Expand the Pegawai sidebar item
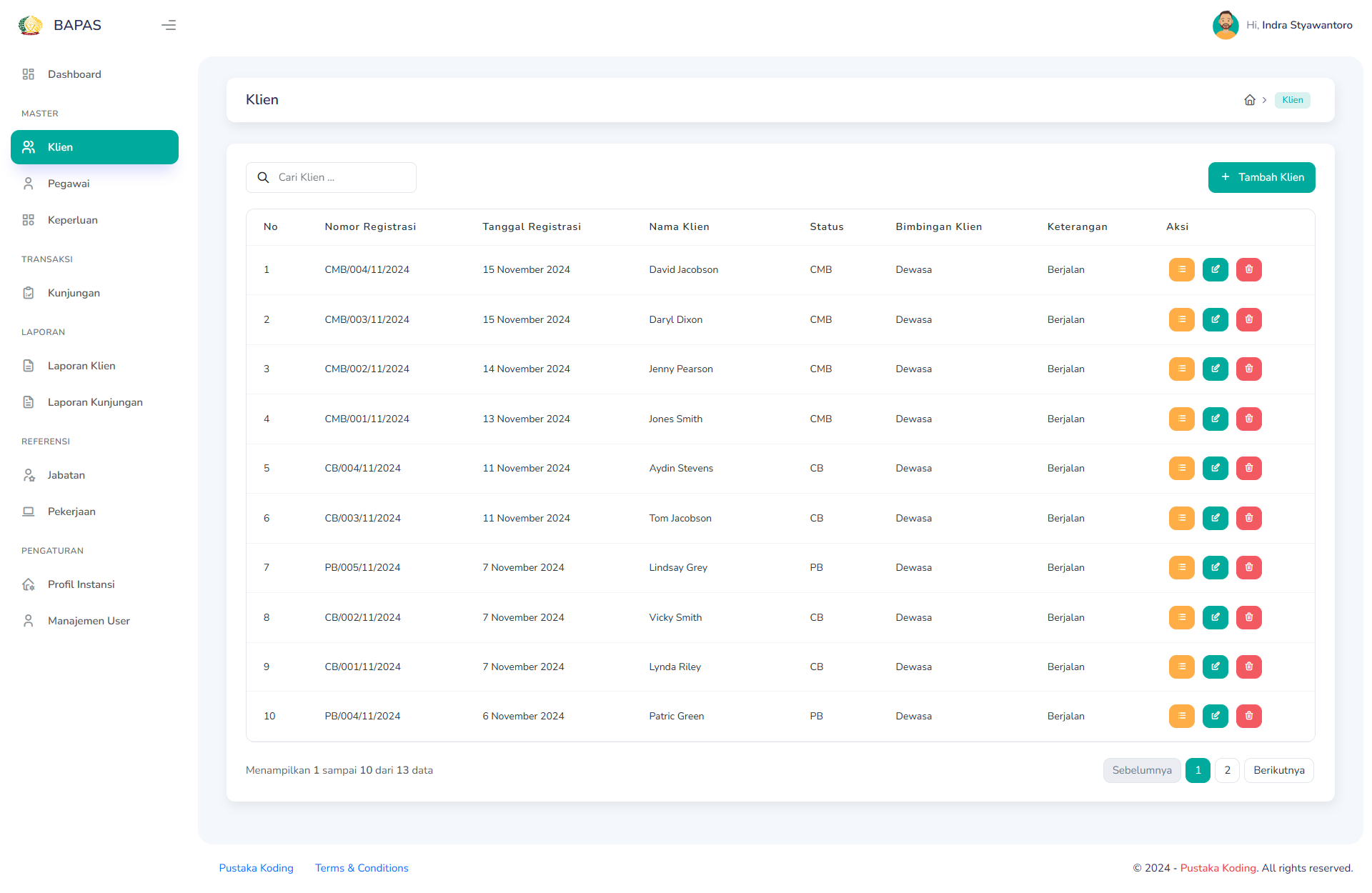Screen dimensions: 1372x893 68,183
